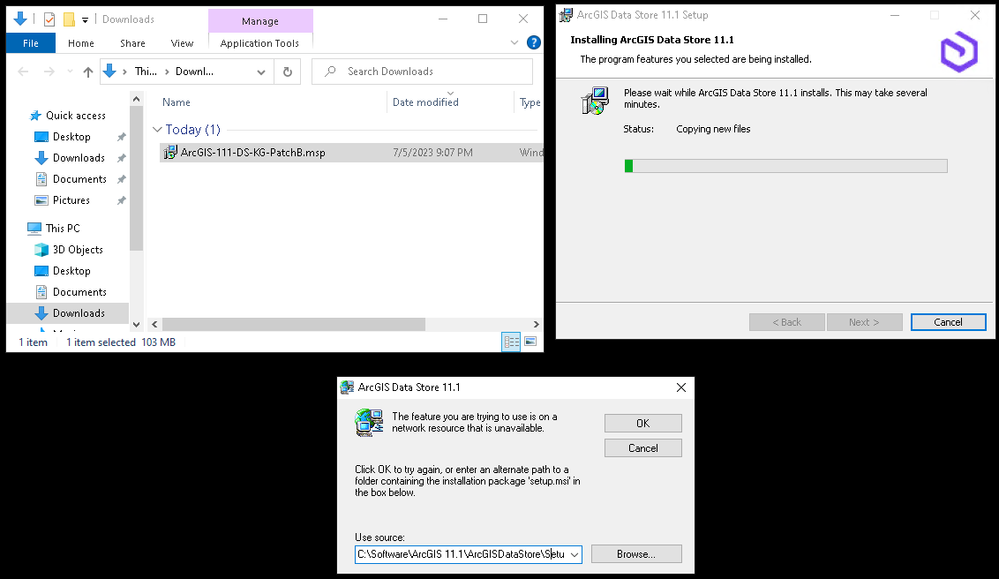Open pinned Desktop under Quick access
Image resolution: width=999 pixels, height=579 pixels.
[x=71, y=136]
